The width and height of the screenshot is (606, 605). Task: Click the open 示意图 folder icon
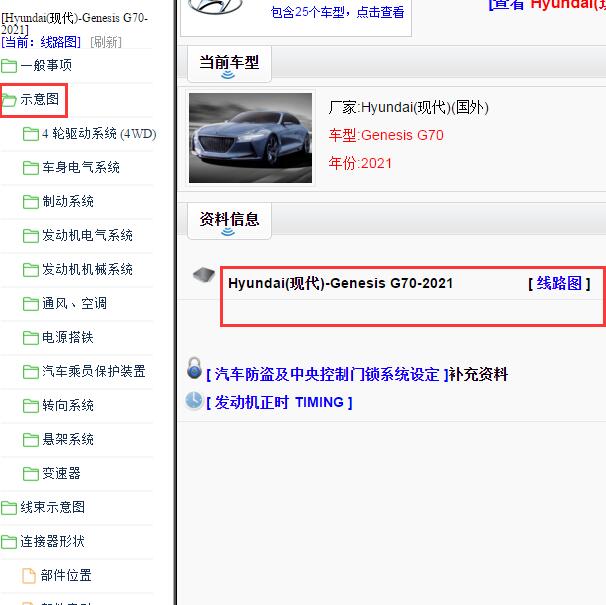pyautogui.click(x=9, y=100)
